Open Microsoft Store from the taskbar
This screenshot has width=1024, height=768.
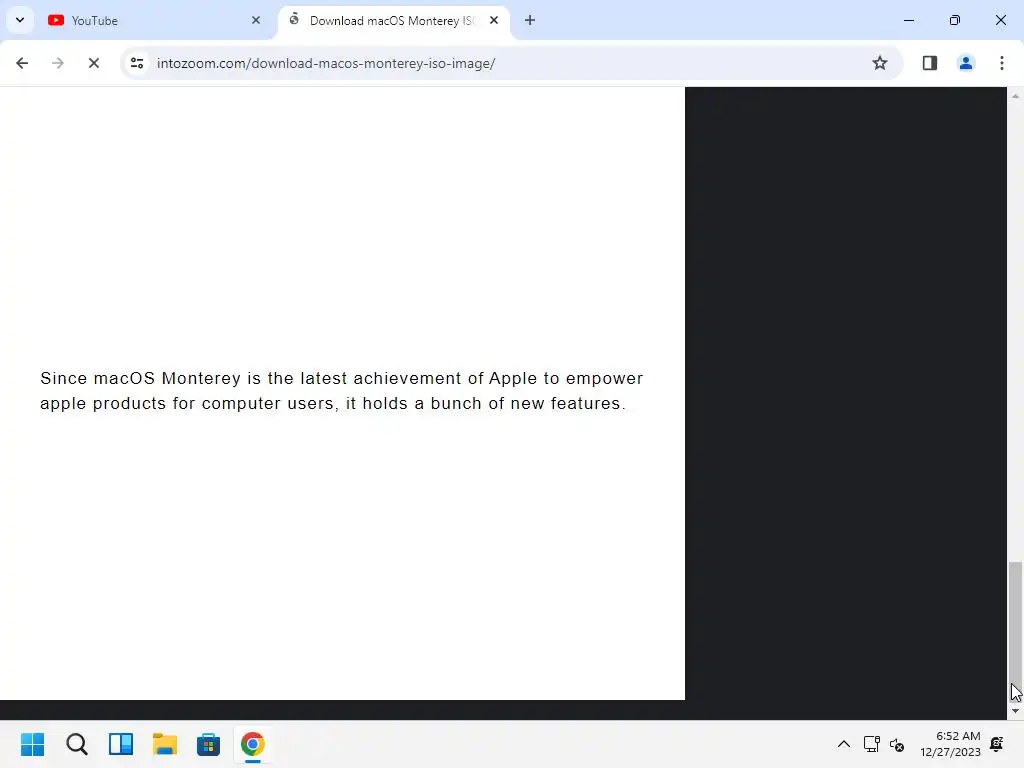[208, 744]
